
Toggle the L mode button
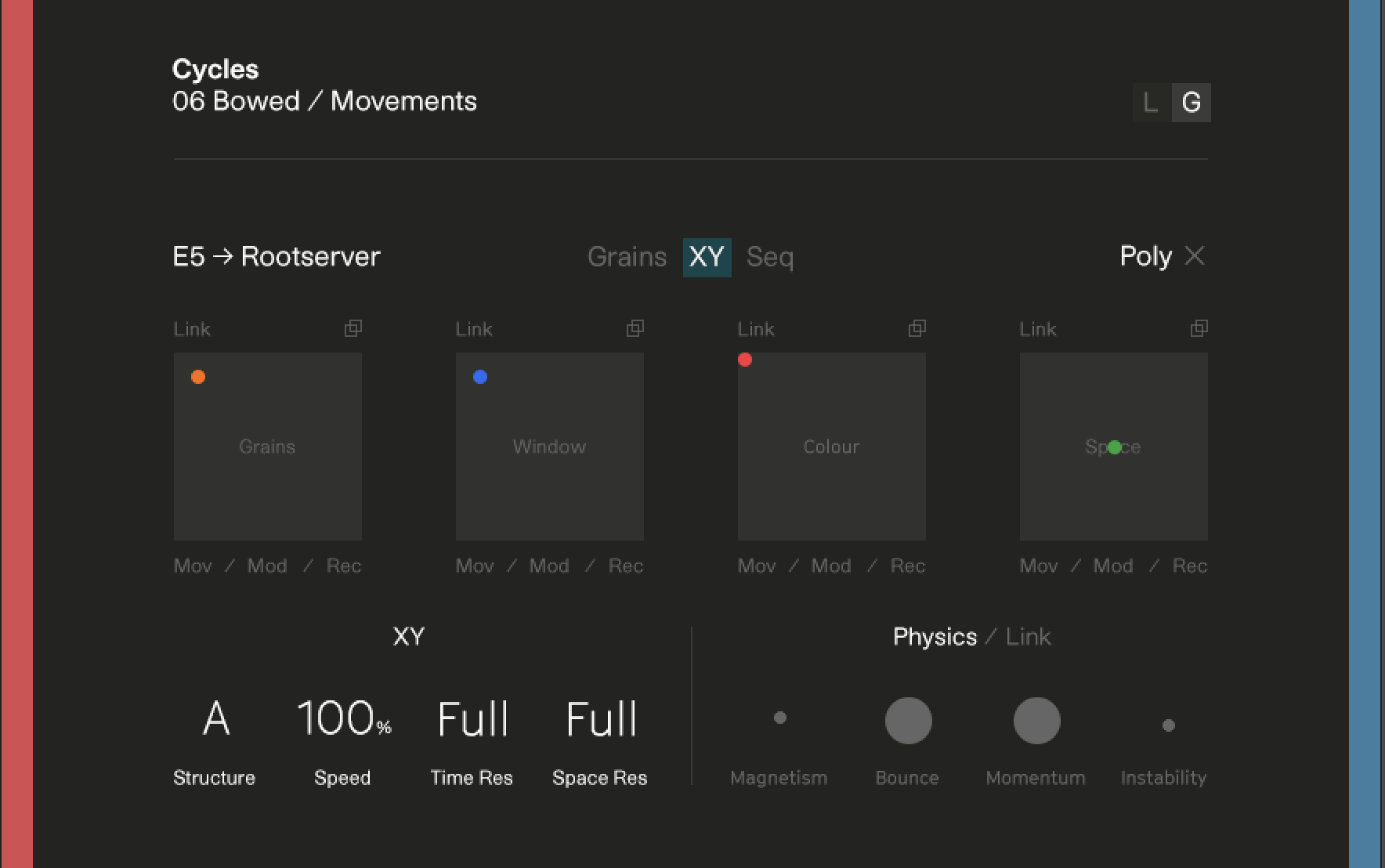coord(1151,103)
